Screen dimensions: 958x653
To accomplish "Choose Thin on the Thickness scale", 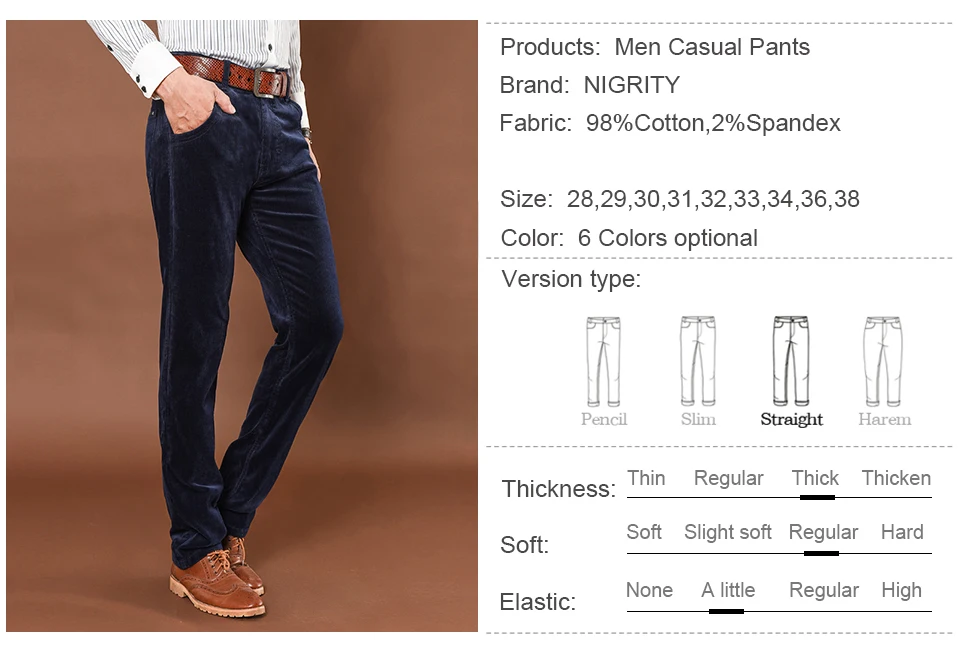I will coord(646,478).
